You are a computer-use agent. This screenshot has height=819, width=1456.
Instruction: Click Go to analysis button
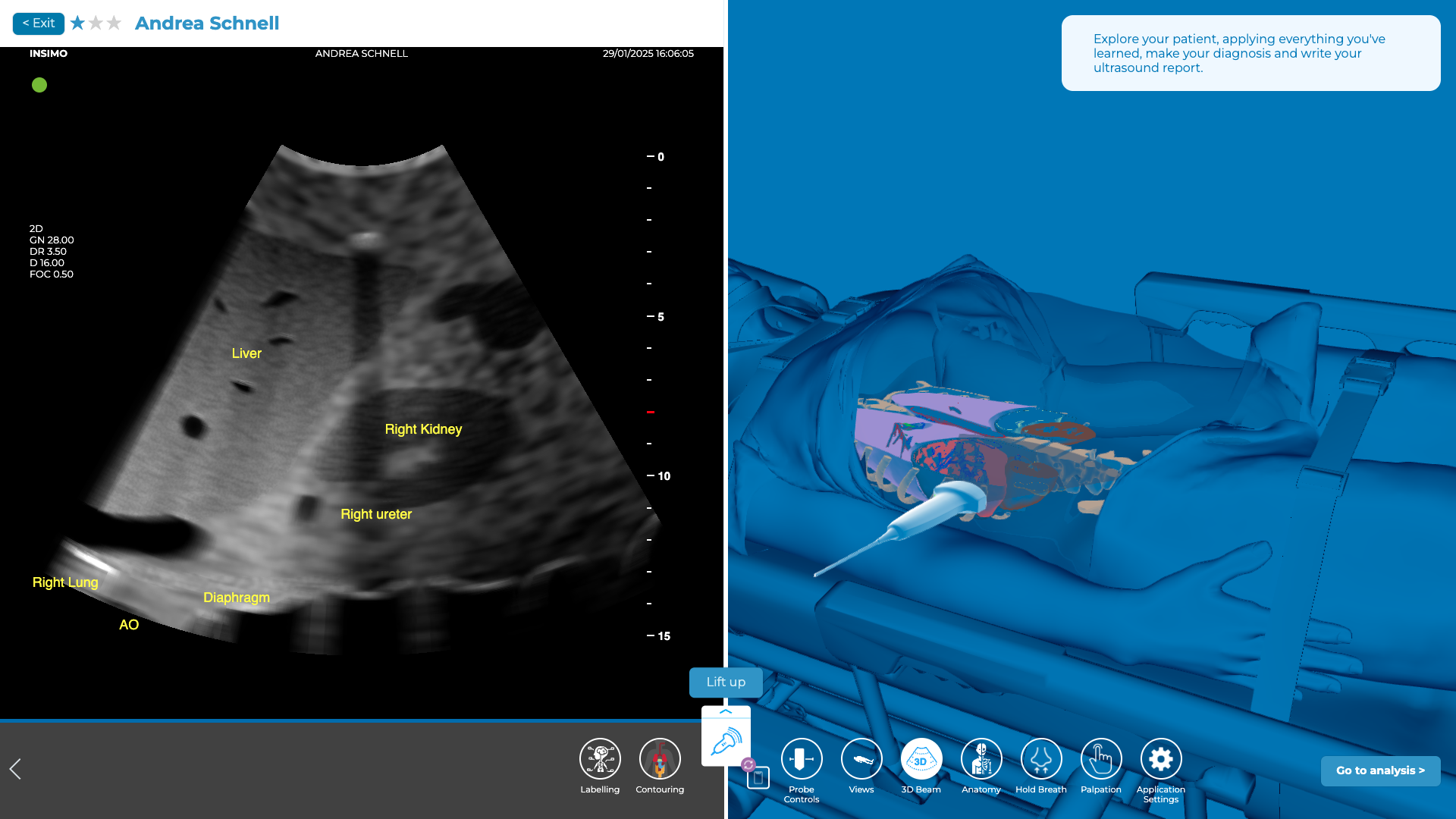tap(1380, 770)
